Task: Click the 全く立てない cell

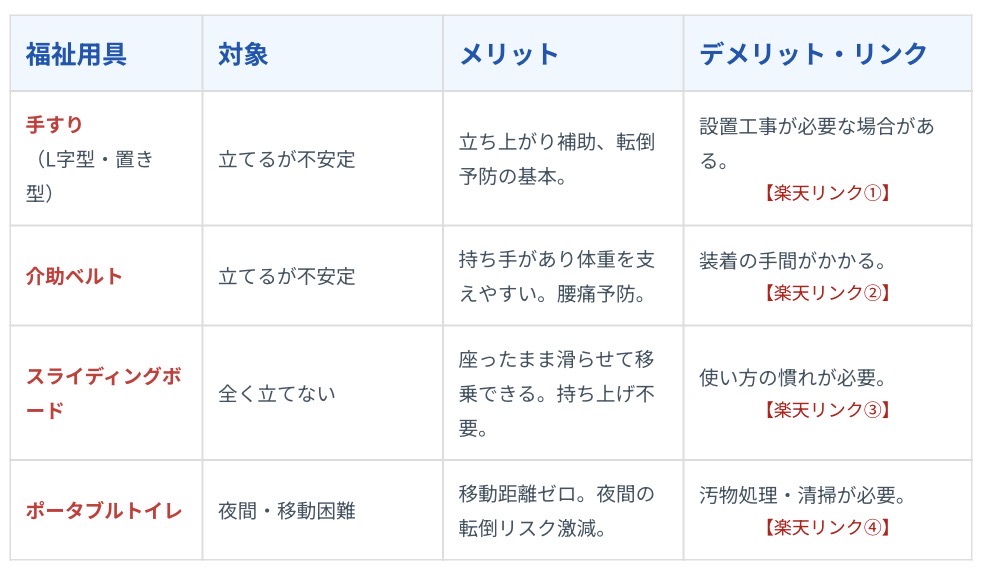Action: pos(277,393)
